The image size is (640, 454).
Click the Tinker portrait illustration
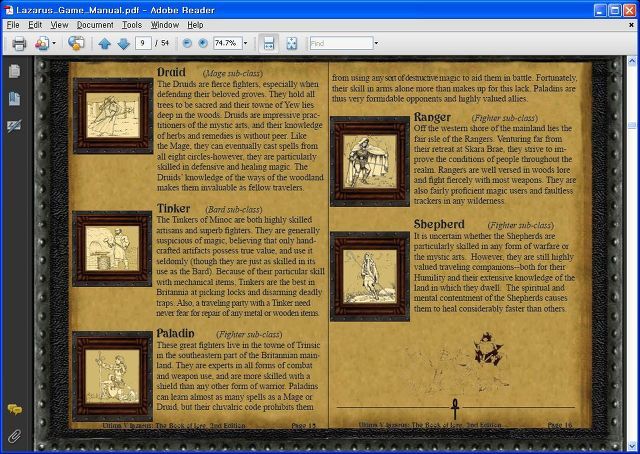pyautogui.click(x=112, y=249)
